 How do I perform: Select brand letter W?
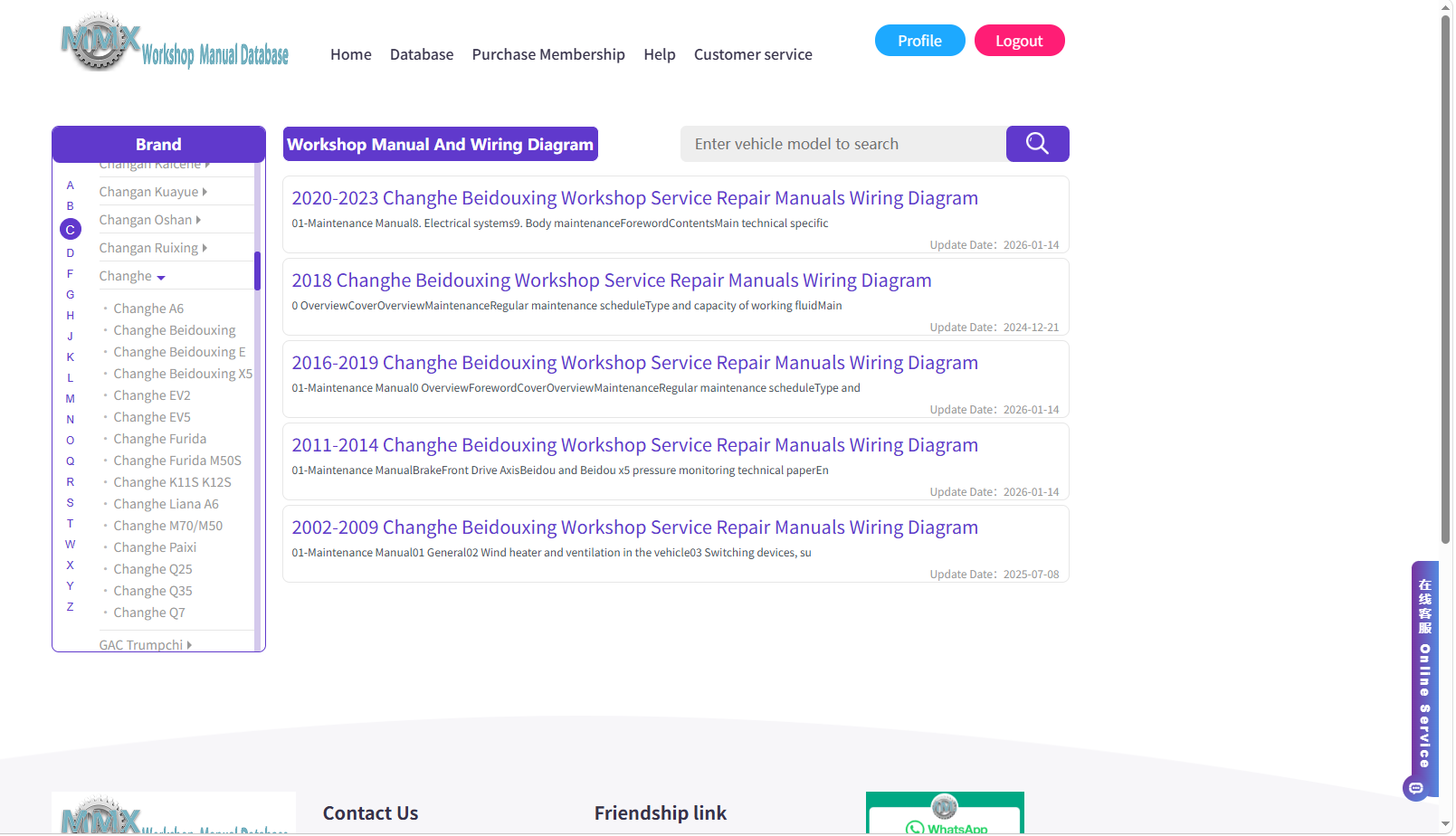tap(71, 545)
